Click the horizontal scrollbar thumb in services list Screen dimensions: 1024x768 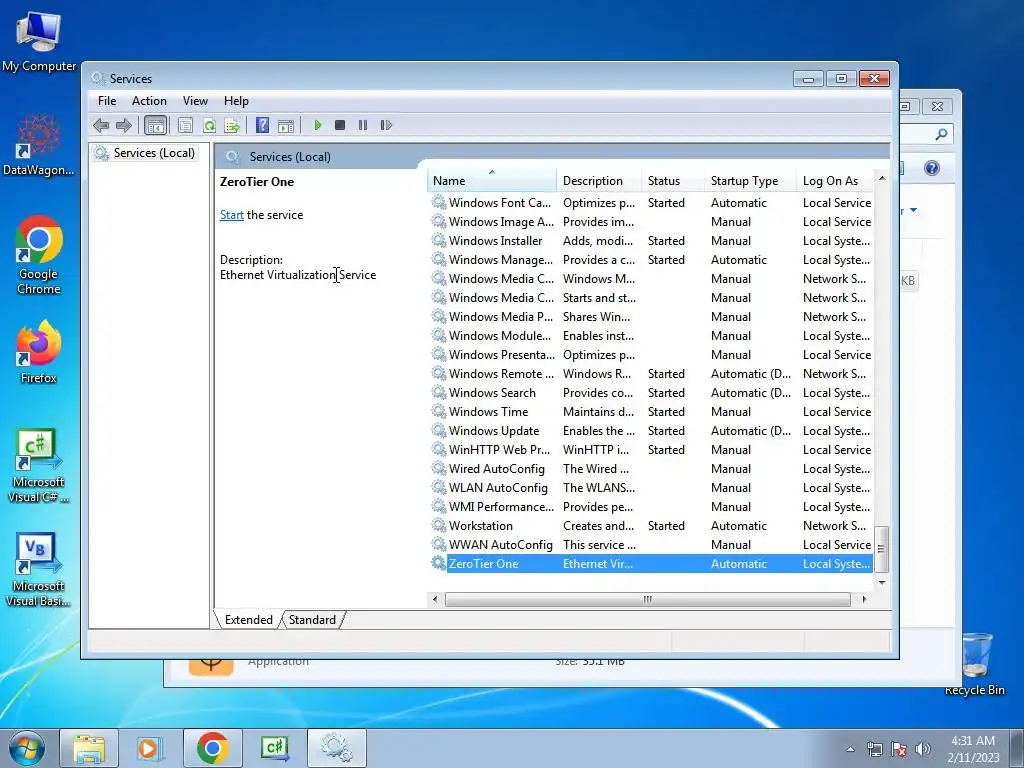[647, 599]
